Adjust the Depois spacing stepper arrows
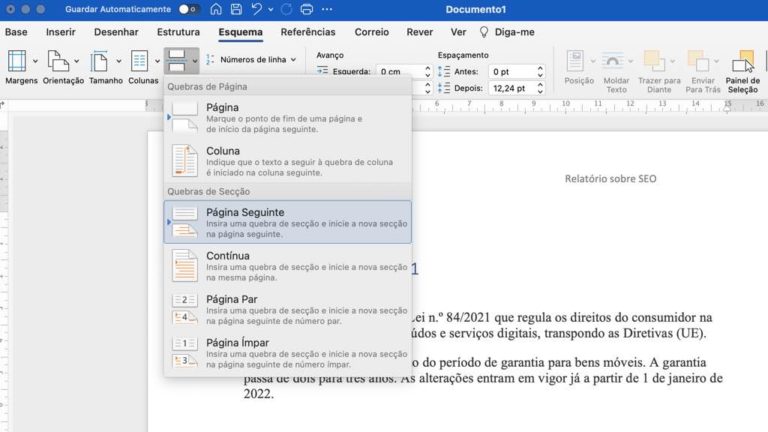This screenshot has height=432, width=768. pyautogui.click(x=540, y=88)
